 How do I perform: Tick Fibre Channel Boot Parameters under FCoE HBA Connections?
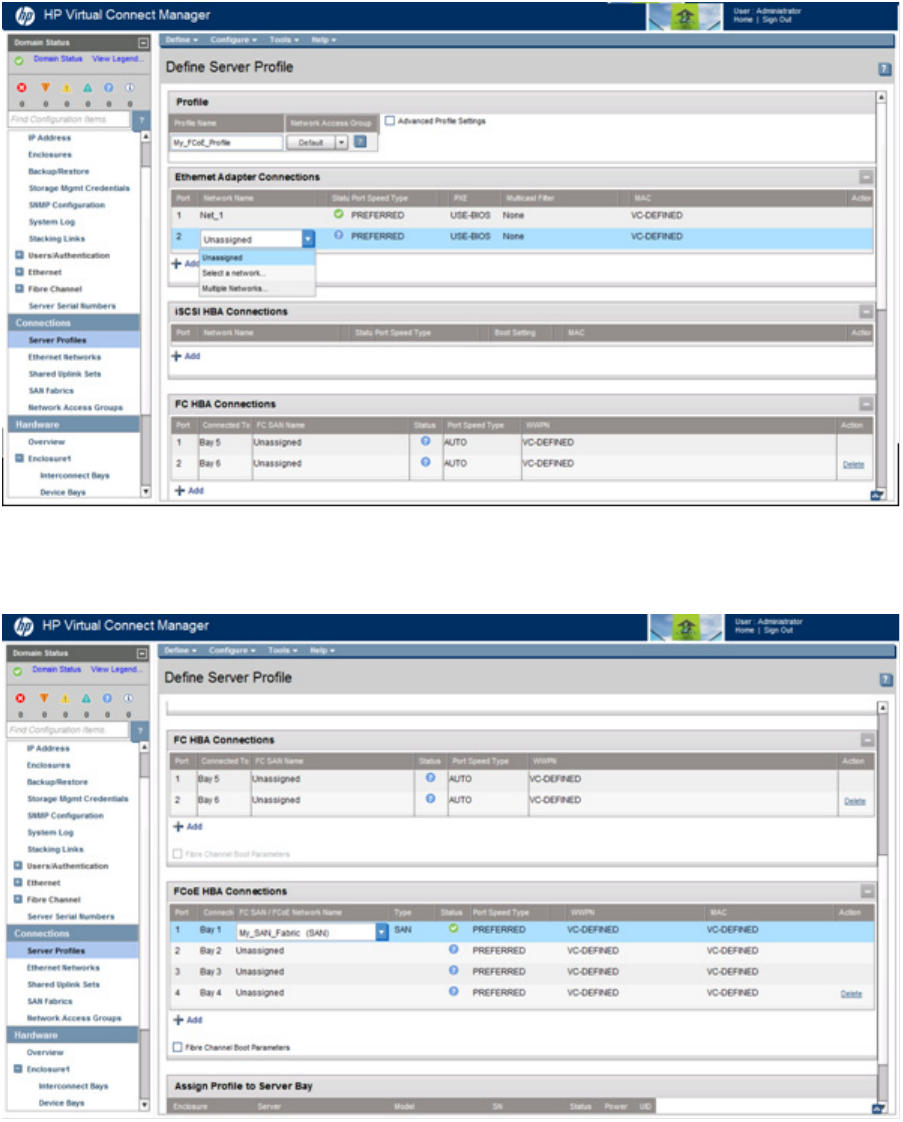tap(177, 1047)
